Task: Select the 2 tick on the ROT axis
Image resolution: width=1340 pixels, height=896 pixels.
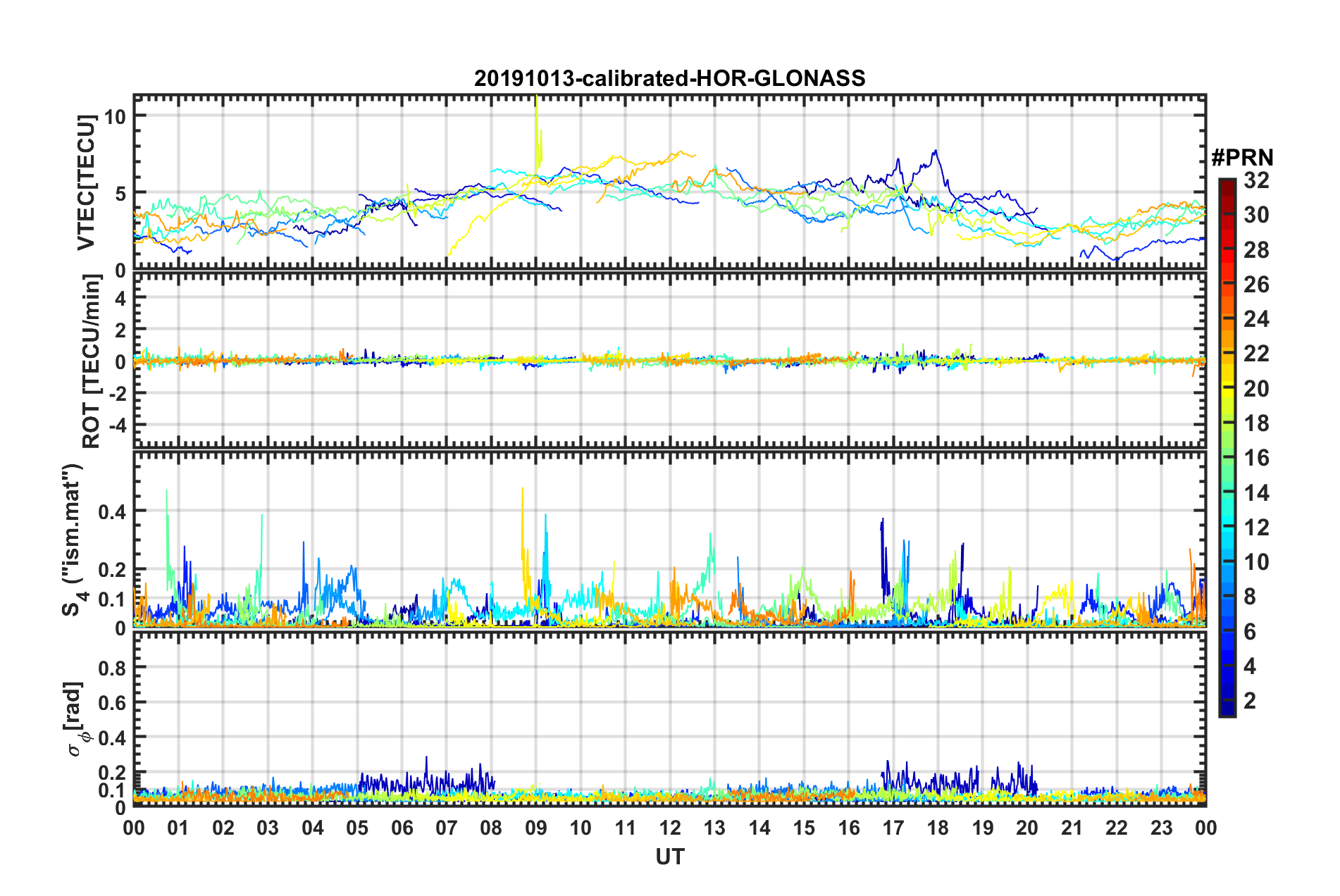Action: point(120,330)
